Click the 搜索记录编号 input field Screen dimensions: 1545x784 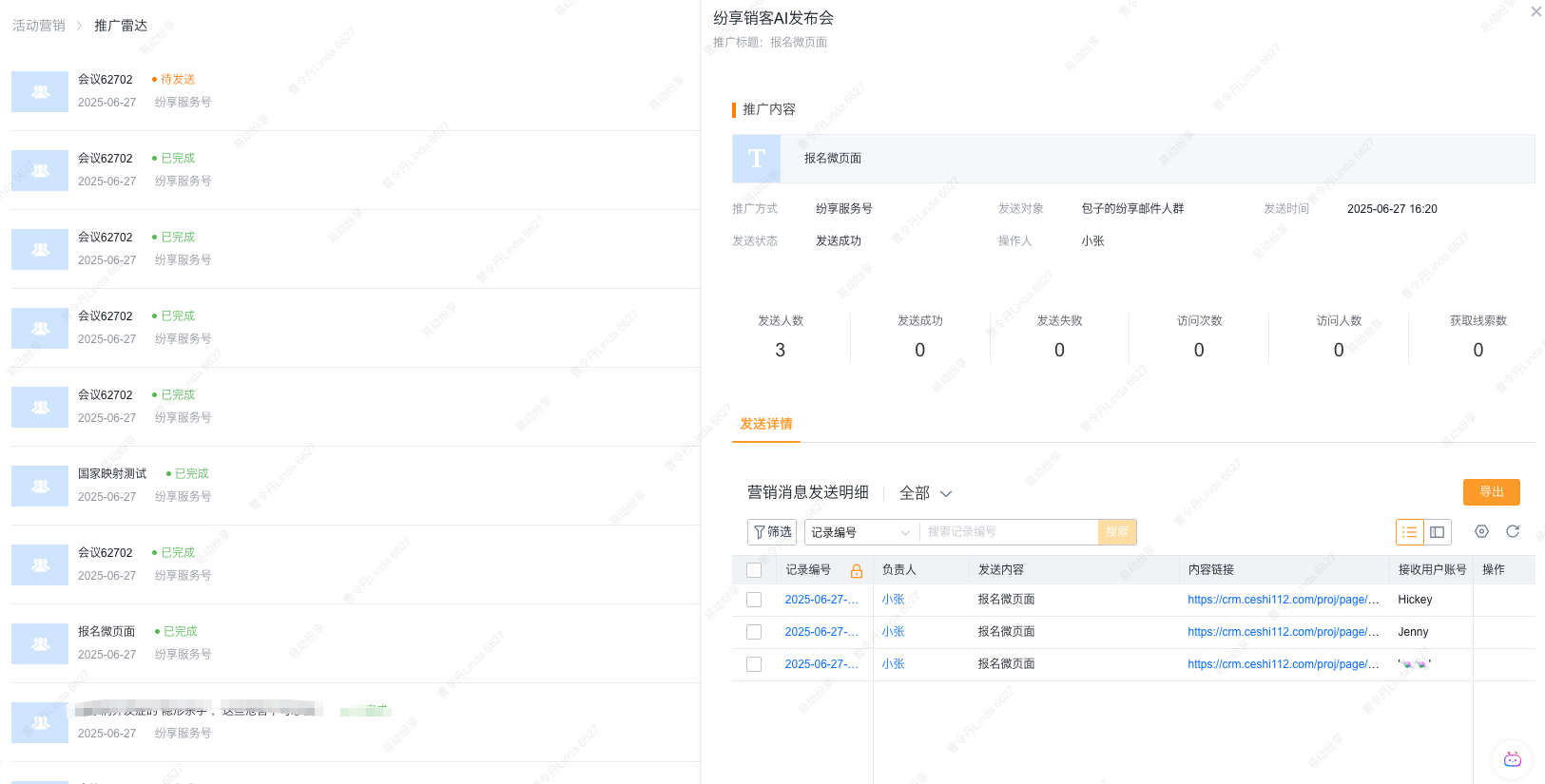point(1009,532)
